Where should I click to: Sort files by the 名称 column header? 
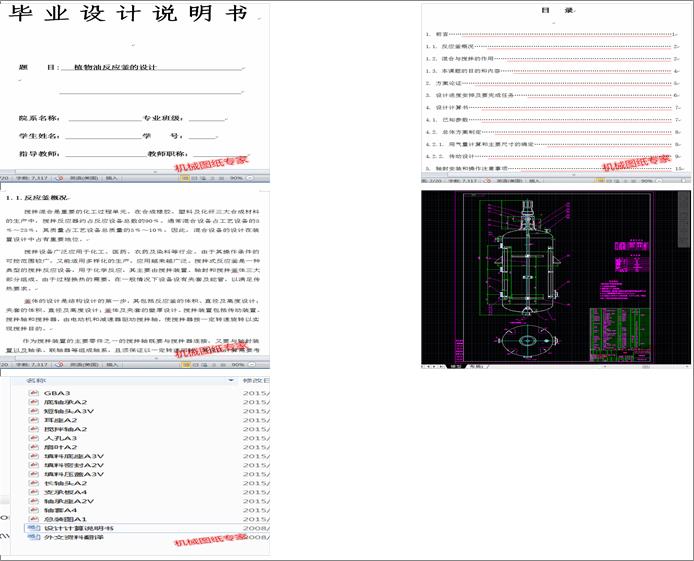tap(36, 380)
